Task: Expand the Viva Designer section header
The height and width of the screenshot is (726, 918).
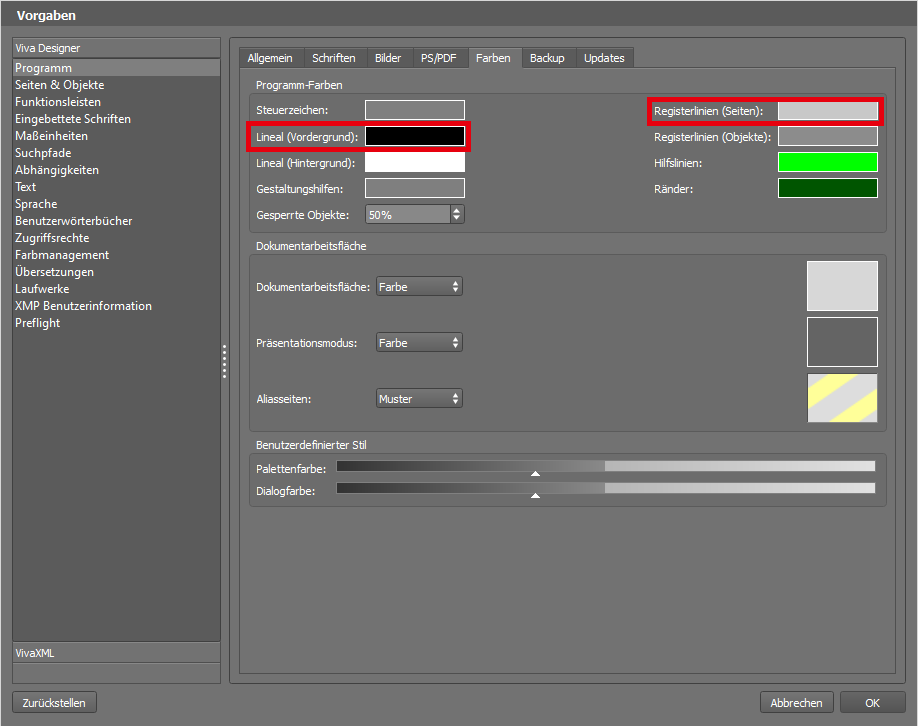Action: click(117, 48)
